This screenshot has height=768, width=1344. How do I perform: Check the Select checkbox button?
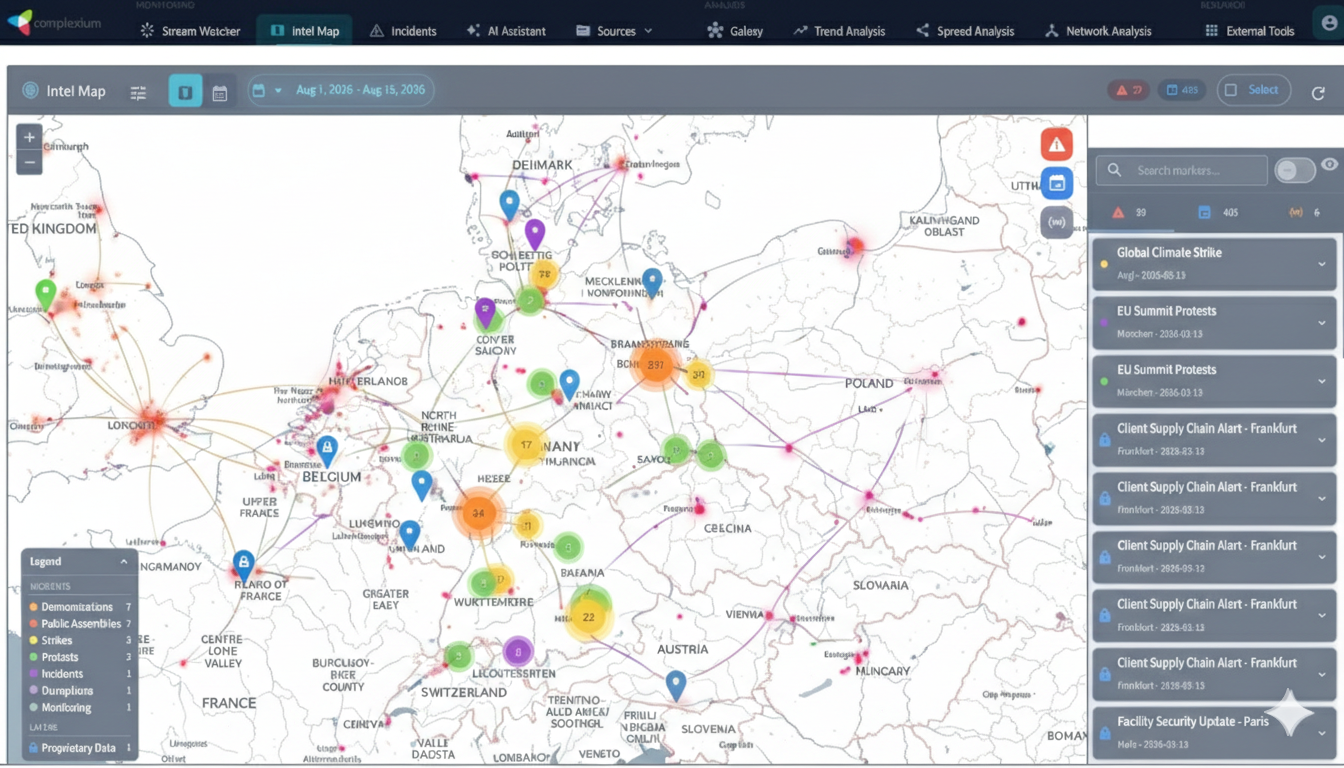tap(1253, 90)
